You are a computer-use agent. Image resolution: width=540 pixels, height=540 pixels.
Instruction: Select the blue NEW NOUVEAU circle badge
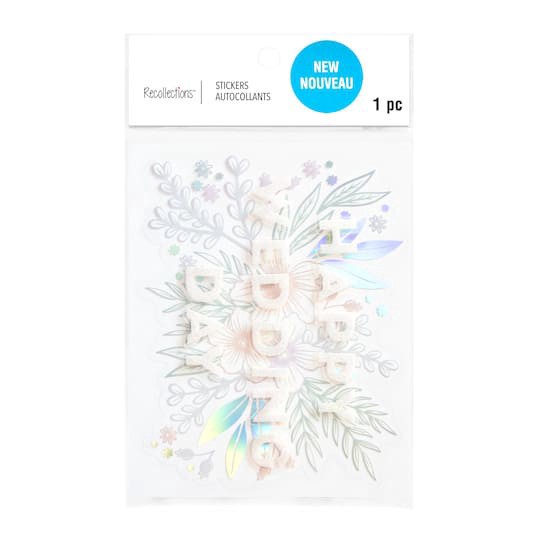[326, 76]
